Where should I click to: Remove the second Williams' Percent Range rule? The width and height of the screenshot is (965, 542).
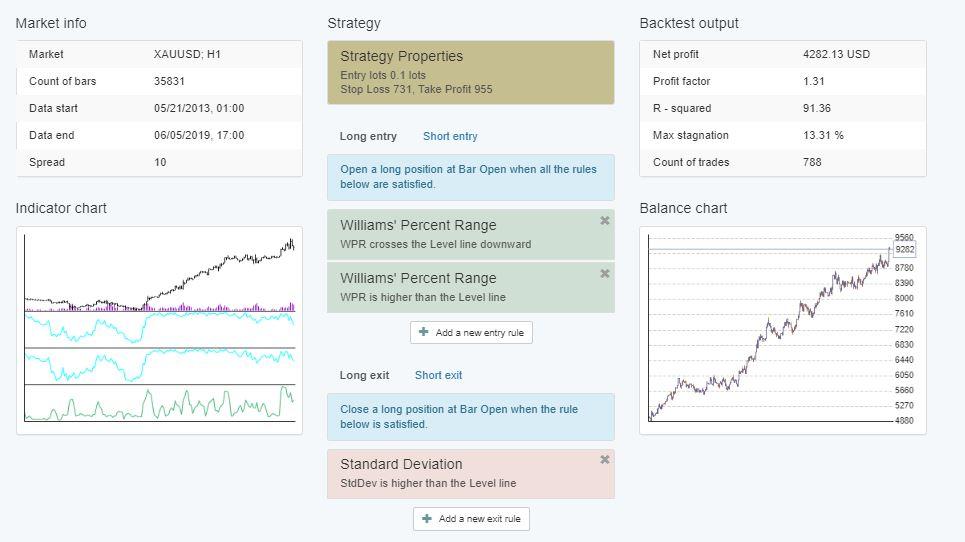[605, 274]
